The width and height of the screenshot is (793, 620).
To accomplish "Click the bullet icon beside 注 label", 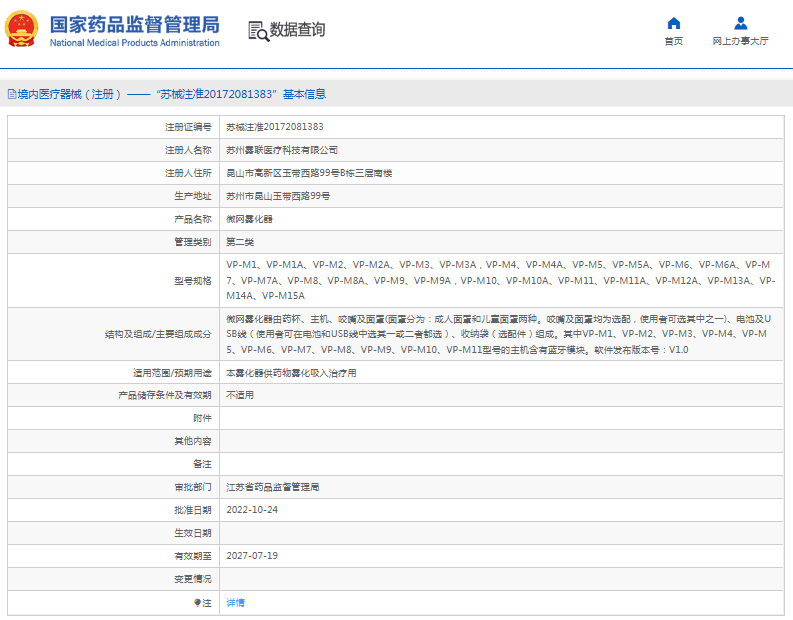I will (x=197, y=603).
